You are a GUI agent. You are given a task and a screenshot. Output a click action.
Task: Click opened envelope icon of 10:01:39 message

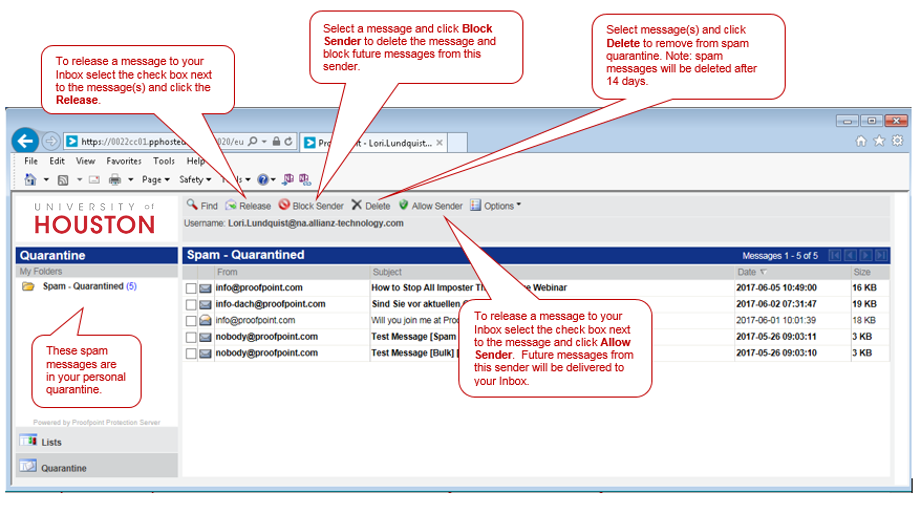pos(205,320)
